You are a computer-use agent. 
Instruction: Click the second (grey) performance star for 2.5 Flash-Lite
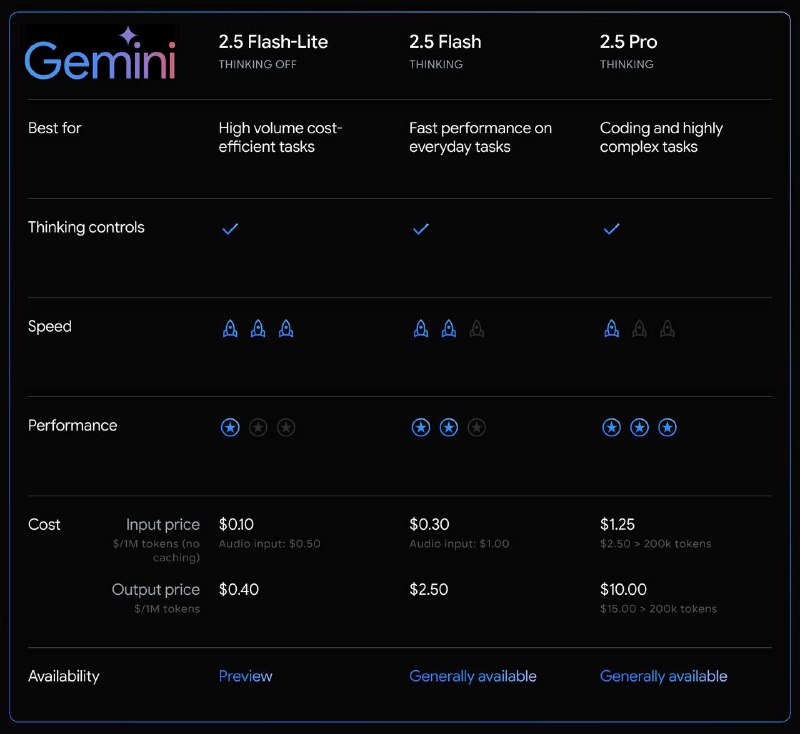point(258,427)
